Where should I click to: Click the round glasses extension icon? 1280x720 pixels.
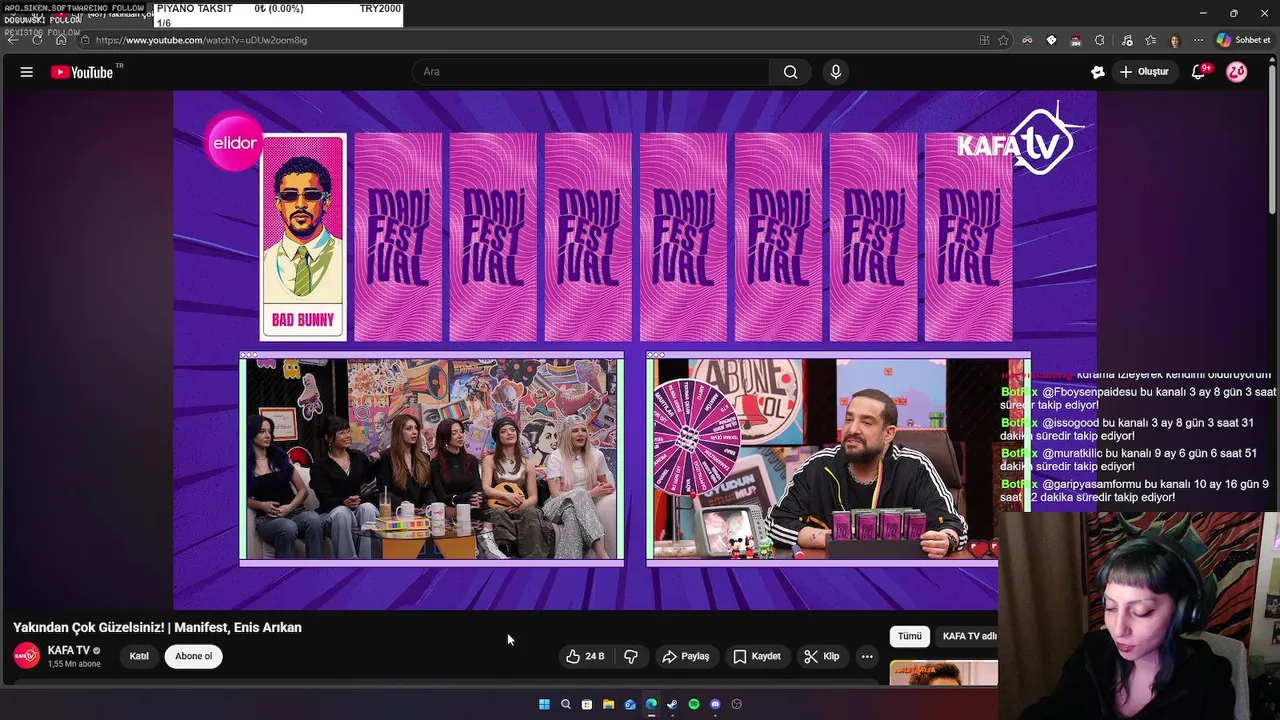click(x=1027, y=40)
